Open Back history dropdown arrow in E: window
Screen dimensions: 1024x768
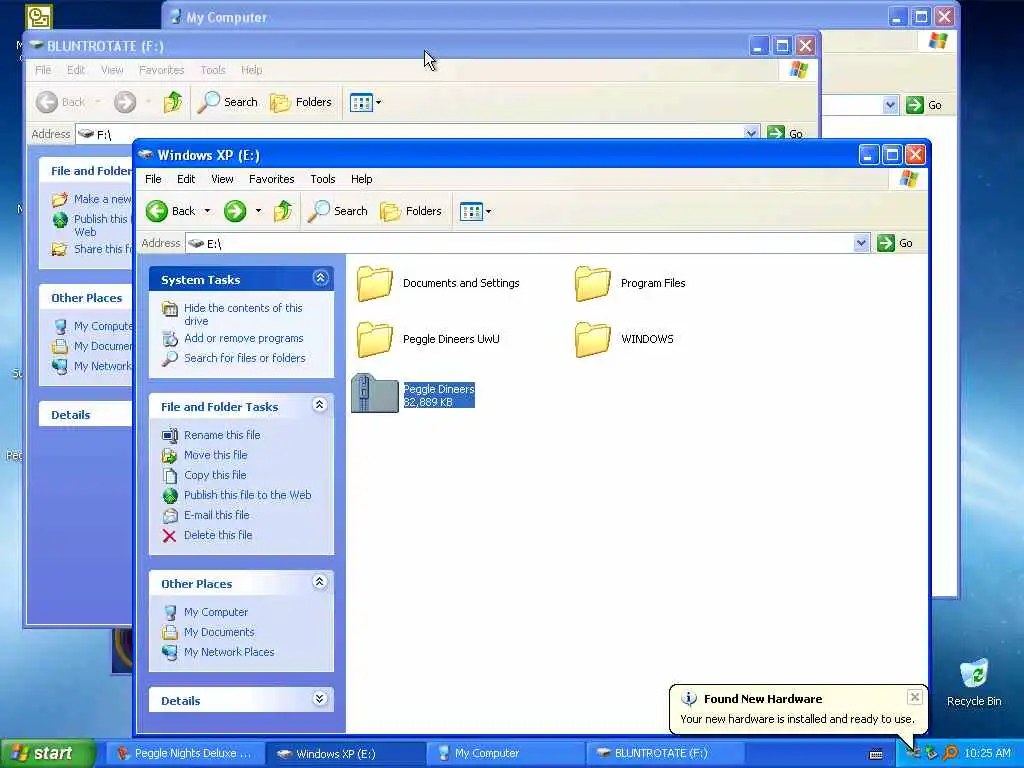pos(208,211)
